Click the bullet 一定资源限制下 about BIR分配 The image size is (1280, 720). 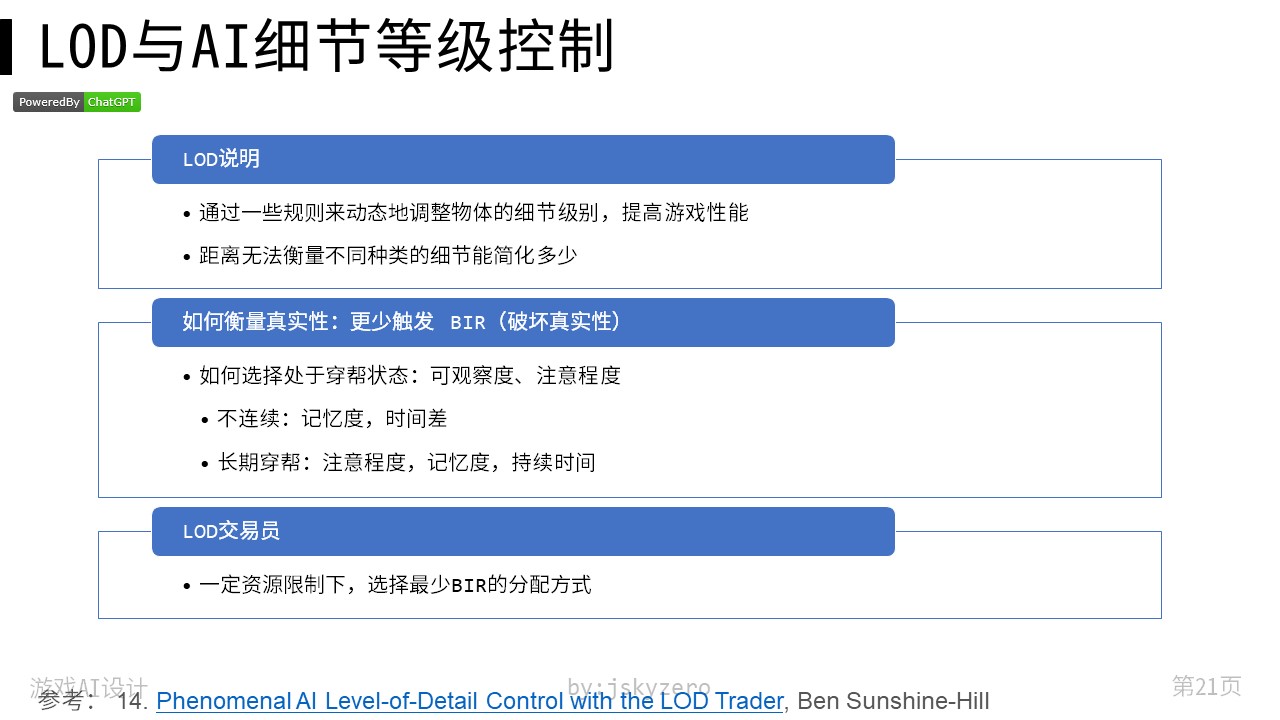394,585
